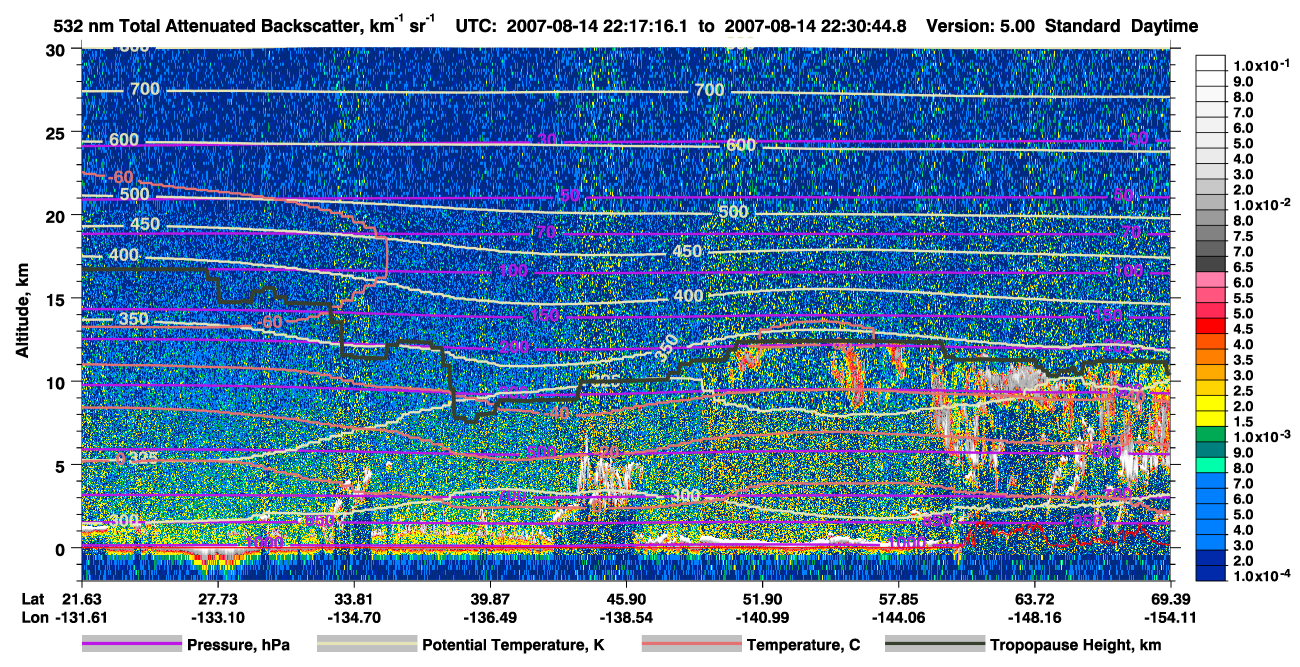
Task: Click the 'Standard' label in title
Action: tap(1084, 26)
